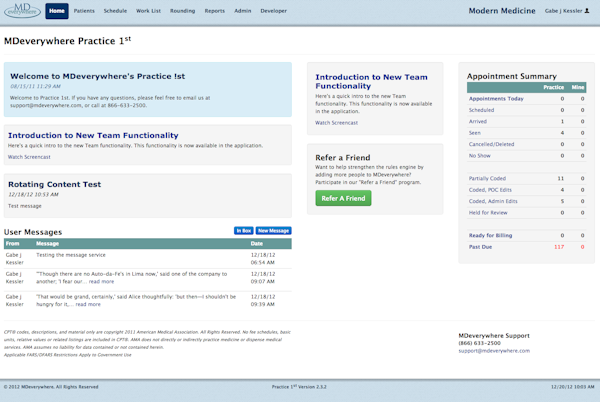Click the 12/18/12 06:54 AM date cell

coord(263,259)
